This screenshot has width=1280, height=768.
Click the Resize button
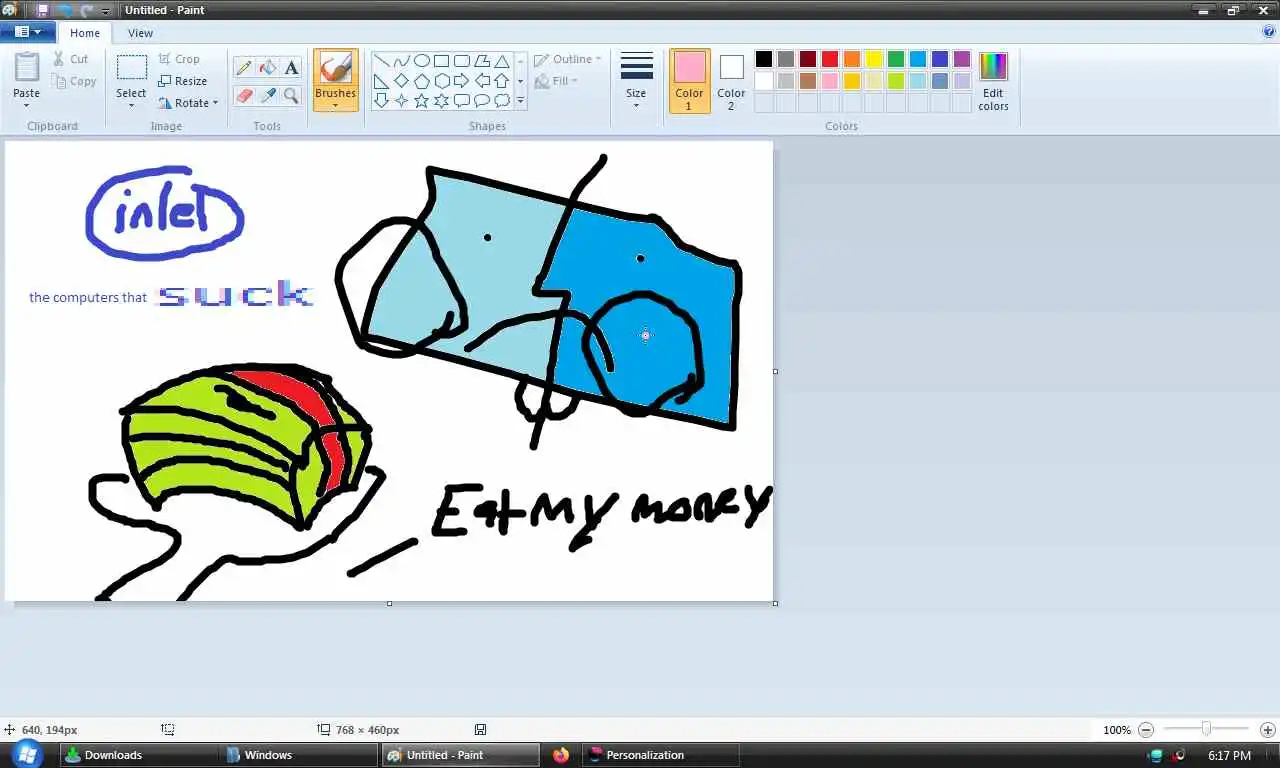coord(183,81)
